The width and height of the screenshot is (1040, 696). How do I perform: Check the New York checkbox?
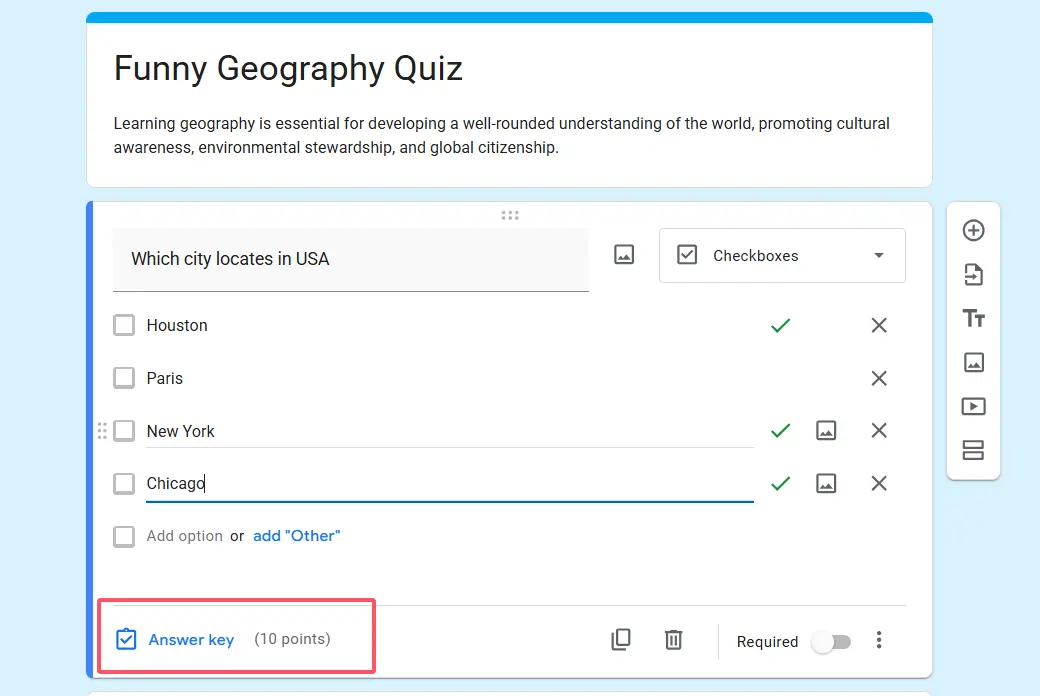(124, 431)
